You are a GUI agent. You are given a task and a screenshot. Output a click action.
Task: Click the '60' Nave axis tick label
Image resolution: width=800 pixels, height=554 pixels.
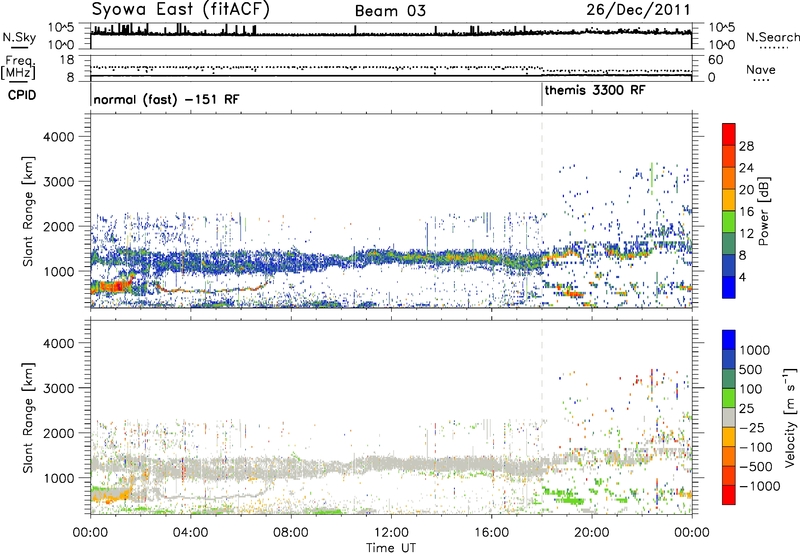(715, 60)
